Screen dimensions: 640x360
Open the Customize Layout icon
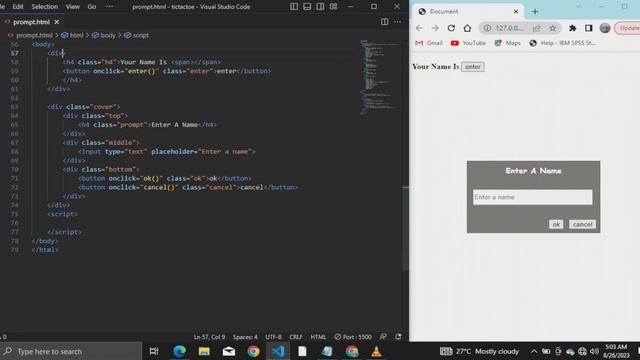333,7
